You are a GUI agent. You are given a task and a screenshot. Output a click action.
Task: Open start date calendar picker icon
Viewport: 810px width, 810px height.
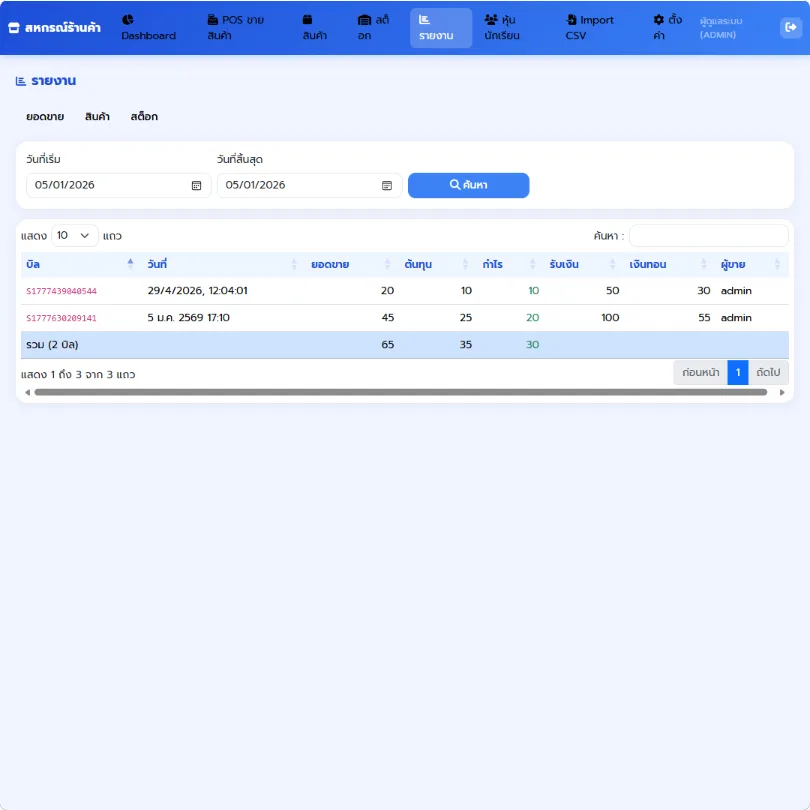196,185
